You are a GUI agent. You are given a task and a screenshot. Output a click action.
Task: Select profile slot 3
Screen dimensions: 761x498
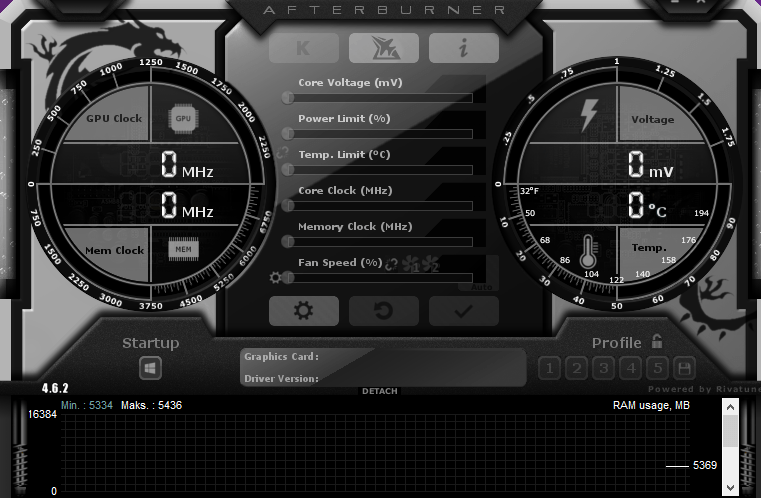(604, 368)
